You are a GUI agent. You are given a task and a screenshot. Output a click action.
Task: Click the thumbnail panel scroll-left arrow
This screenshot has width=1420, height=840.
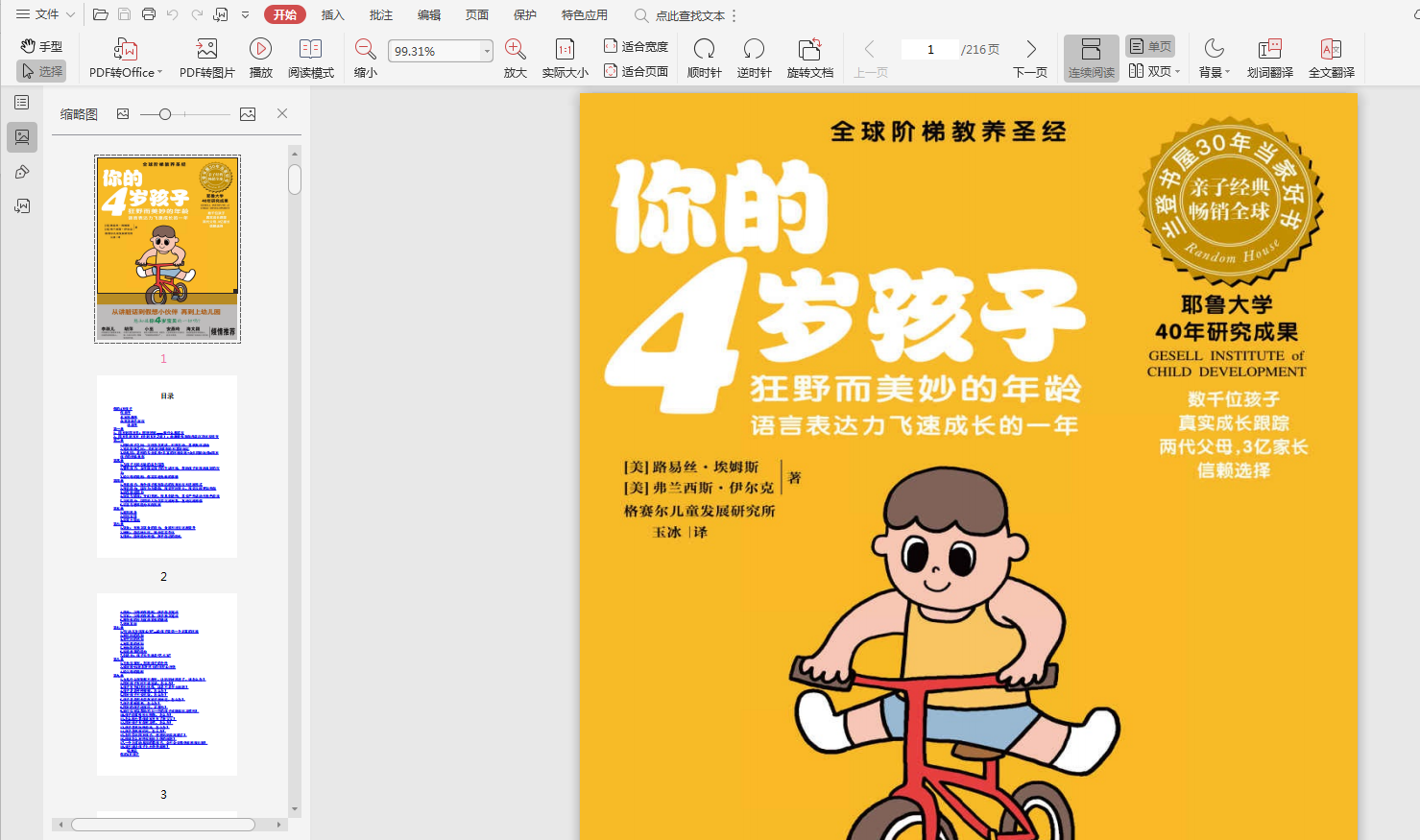tap(60, 825)
